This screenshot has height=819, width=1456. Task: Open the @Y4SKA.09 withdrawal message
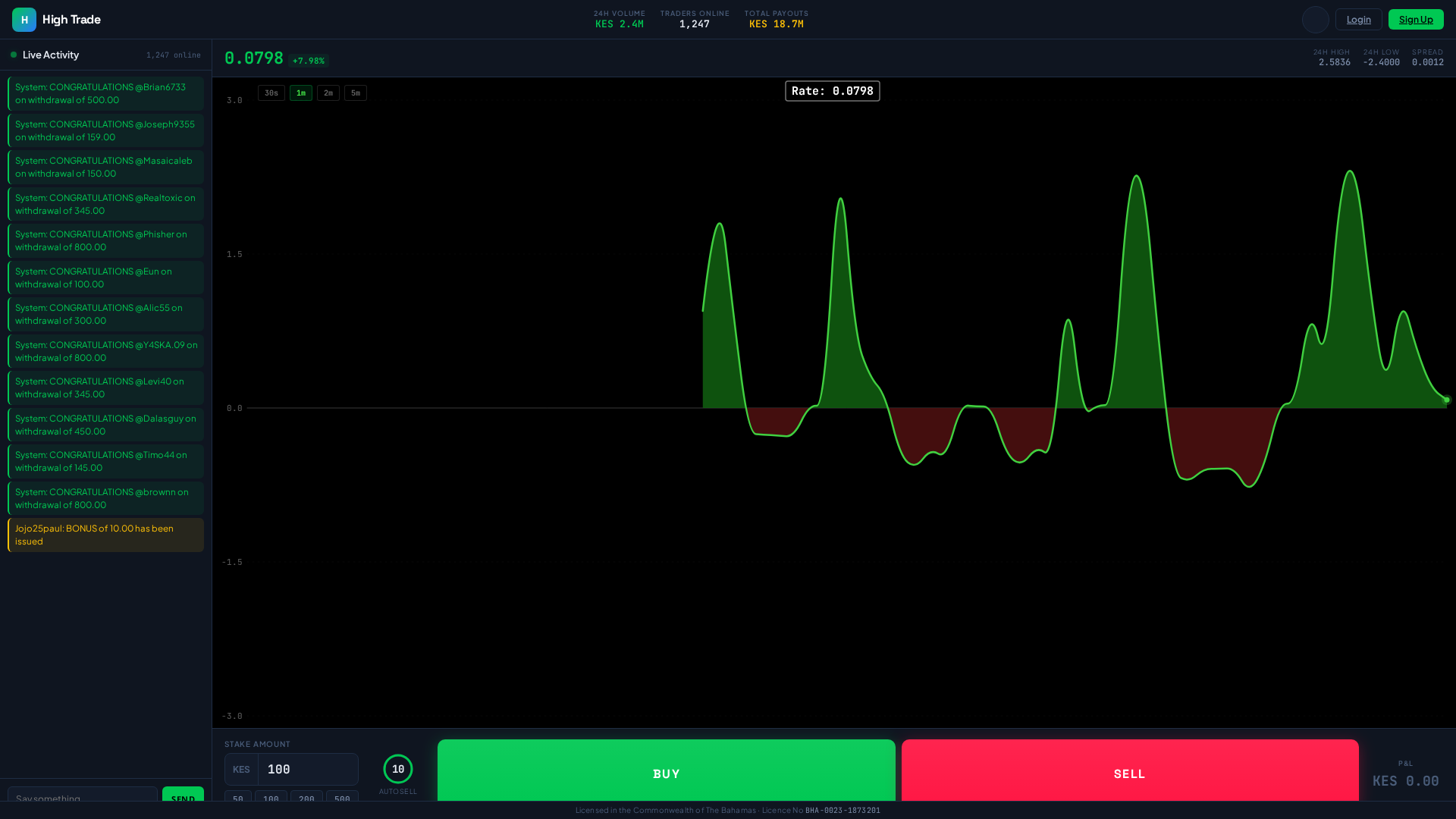pyautogui.click(x=106, y=351)
